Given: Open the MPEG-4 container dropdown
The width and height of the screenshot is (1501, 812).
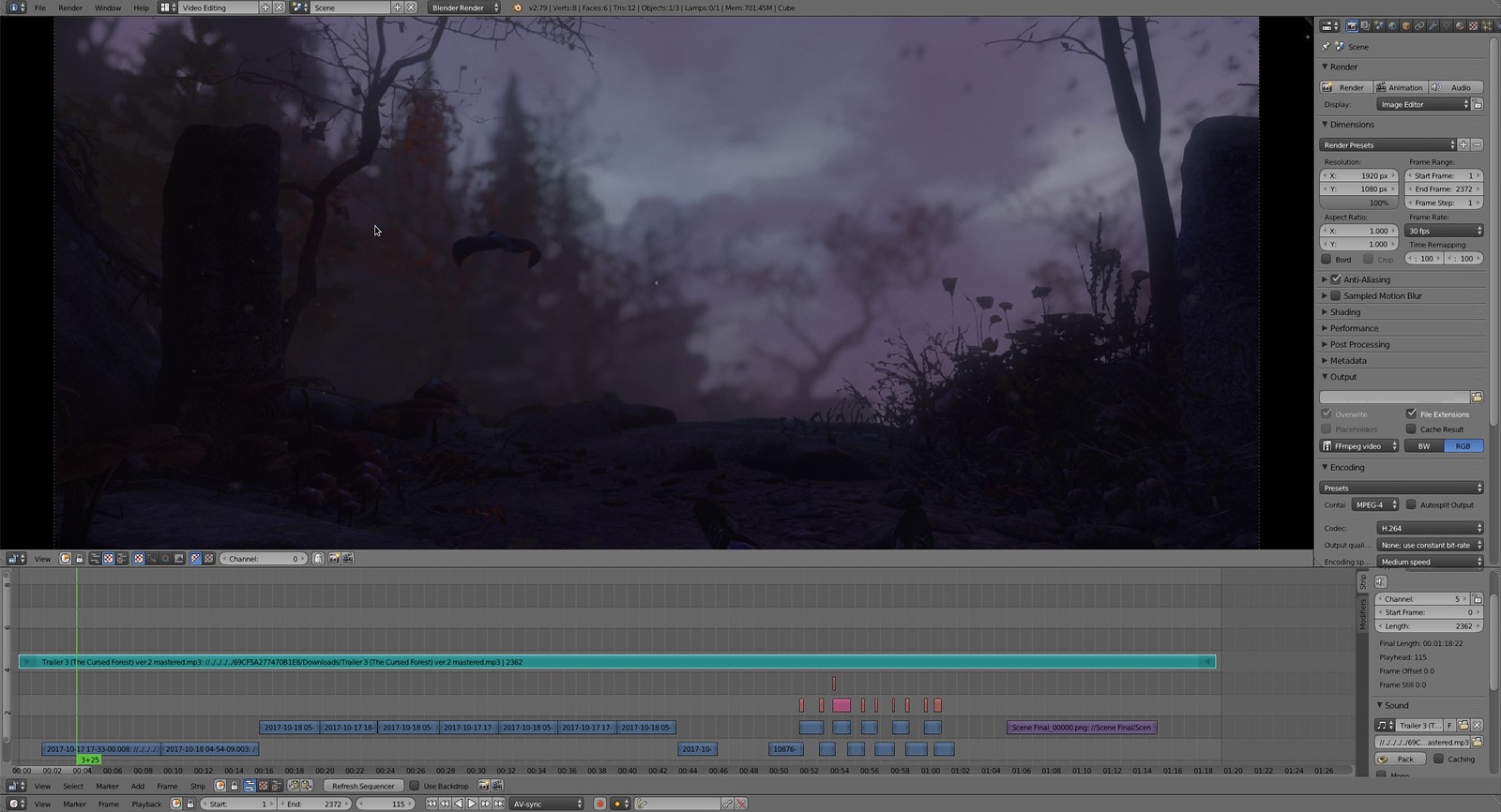Looking at the screenshot, I should click(1375, 504).
